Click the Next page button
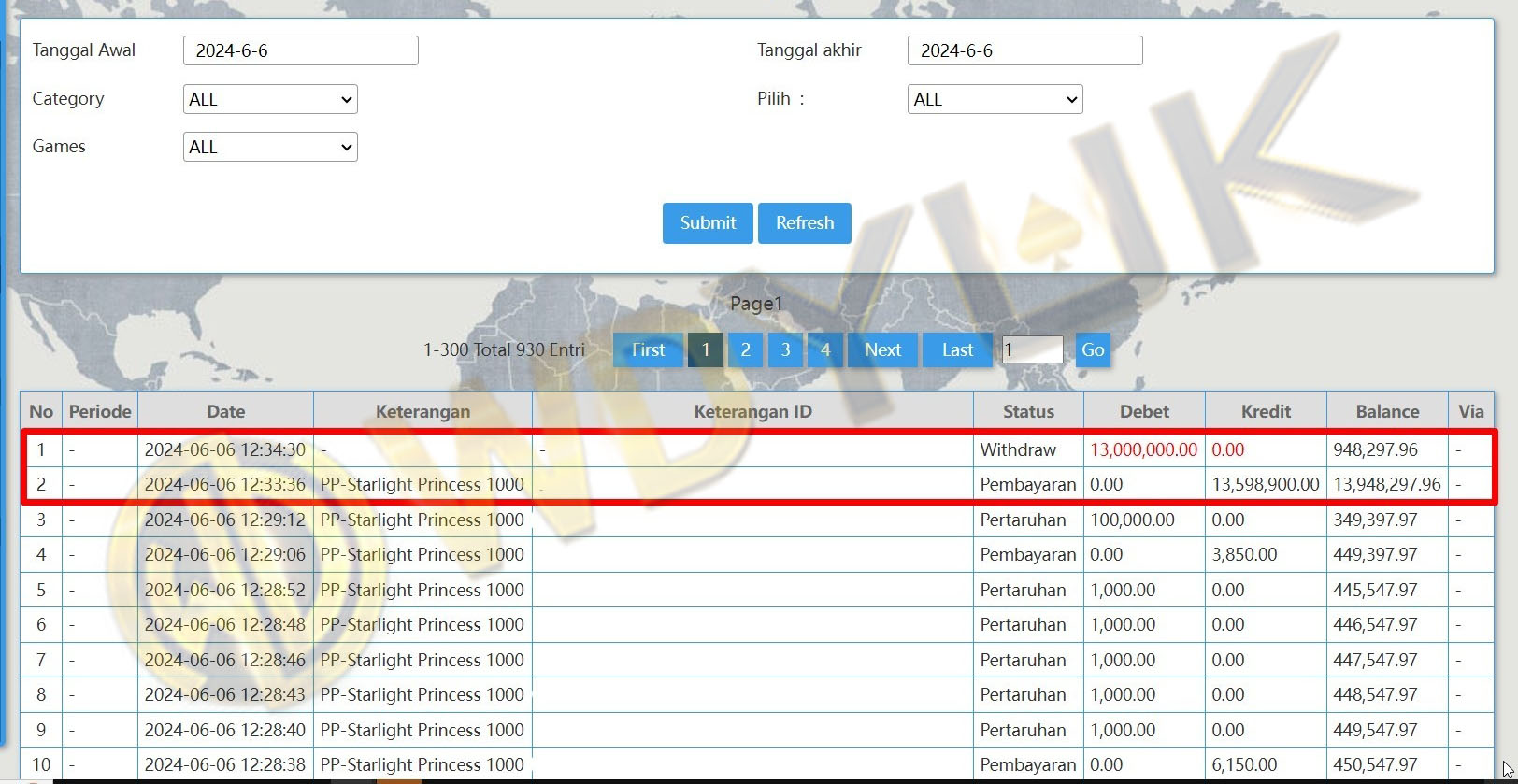The width and height of the screenshot is (1518, 784). pyautogui.click(x=882, y=350)
